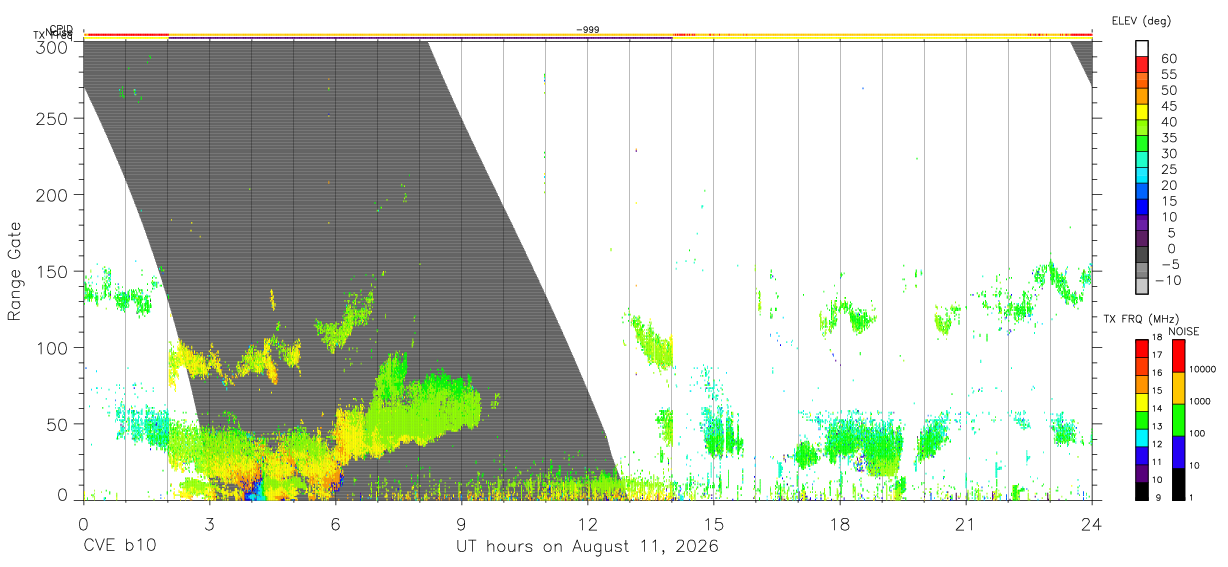The height and width of the screenshot is (567, 1228).
Task: Click range gate tick label 250
Action: pos(52,118)
